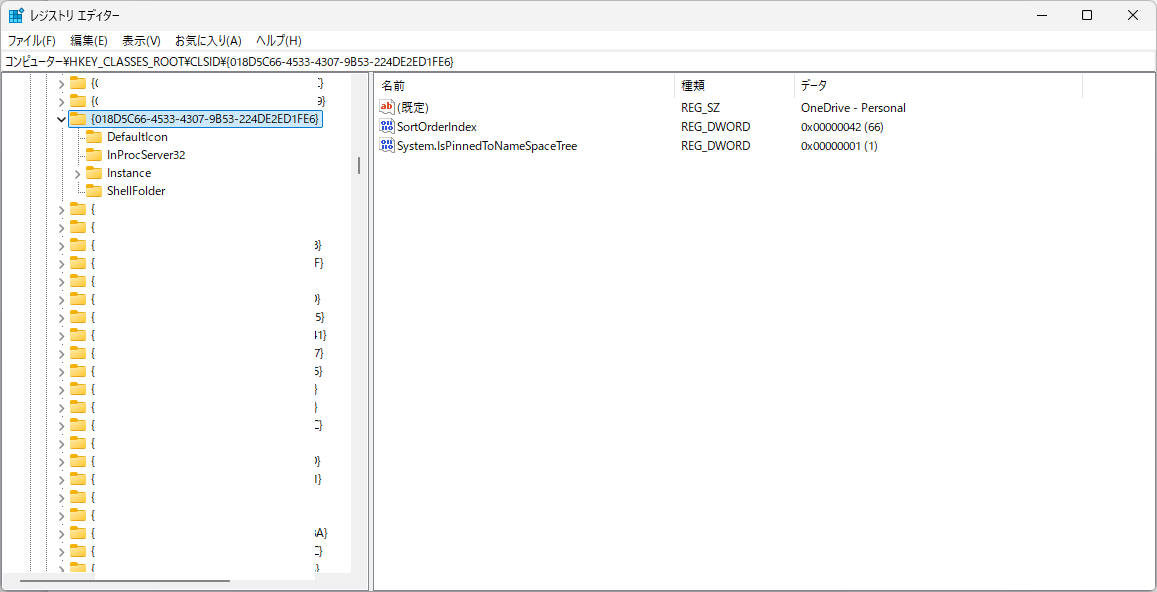Click the DWORD icon beside System.IsPinnedToNameSpaceTree
The height and width of the screenshot is (592, 1157).
point(387,145)
